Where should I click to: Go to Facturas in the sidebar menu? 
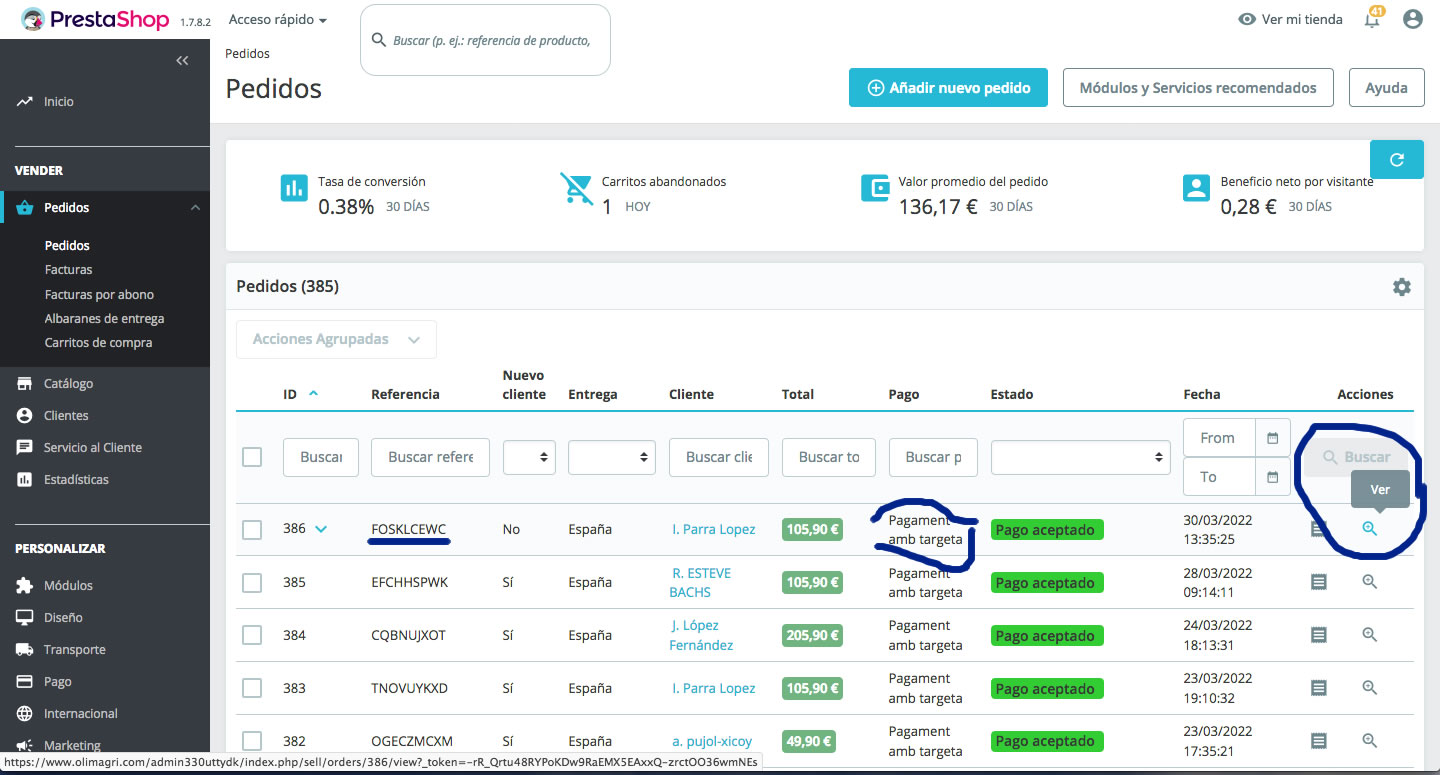[x=68, y=269]
